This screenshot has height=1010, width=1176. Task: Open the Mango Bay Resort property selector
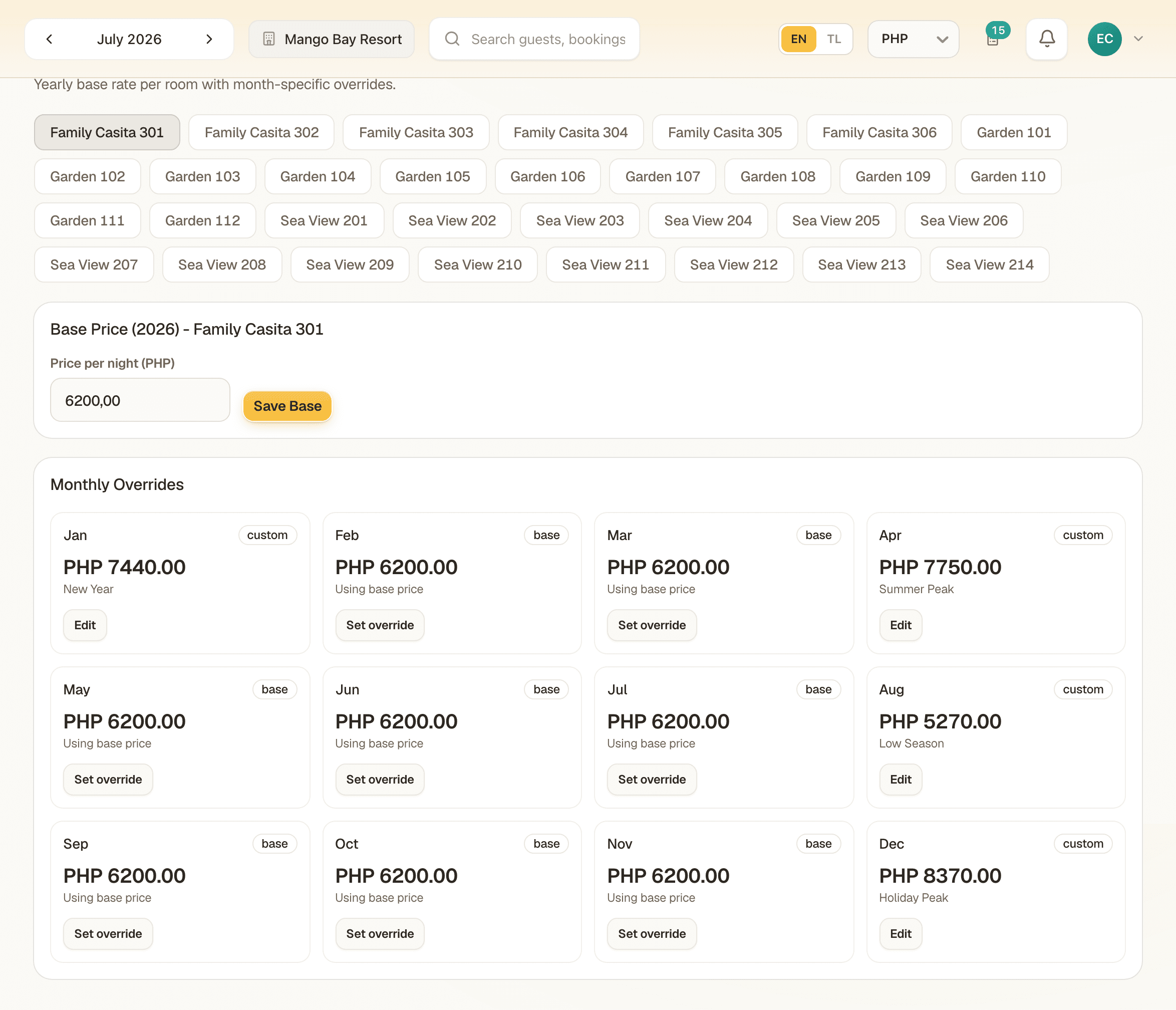[x=332, y=39]
